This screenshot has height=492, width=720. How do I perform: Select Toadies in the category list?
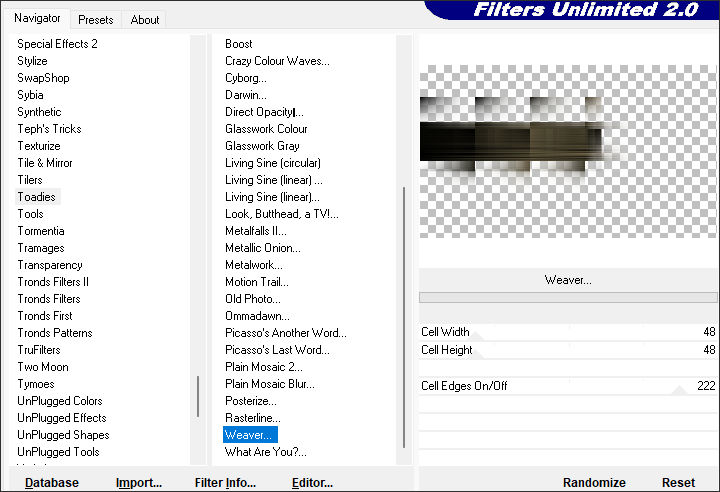37,197
